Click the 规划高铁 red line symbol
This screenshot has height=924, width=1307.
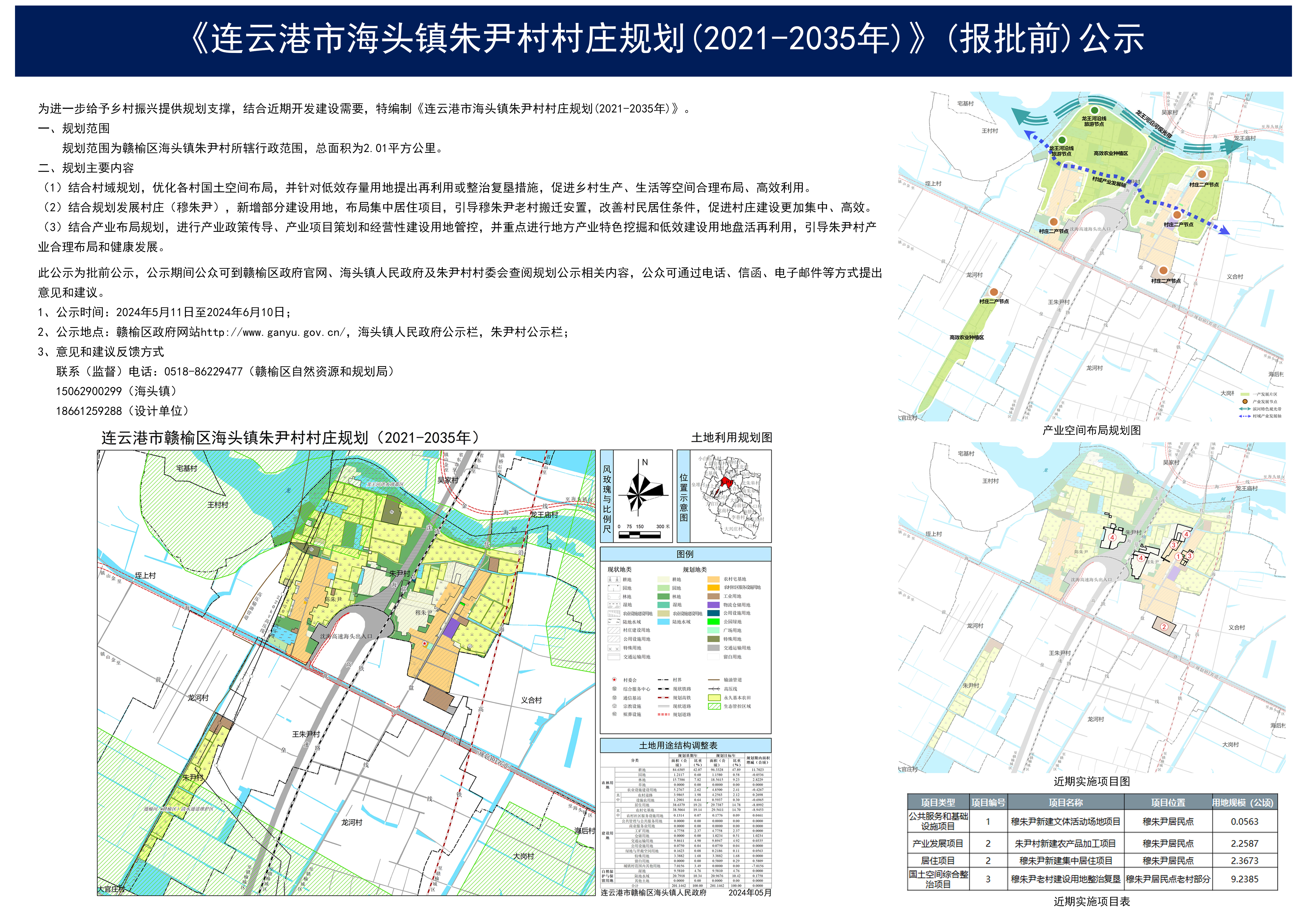click(x=664, y=697)
